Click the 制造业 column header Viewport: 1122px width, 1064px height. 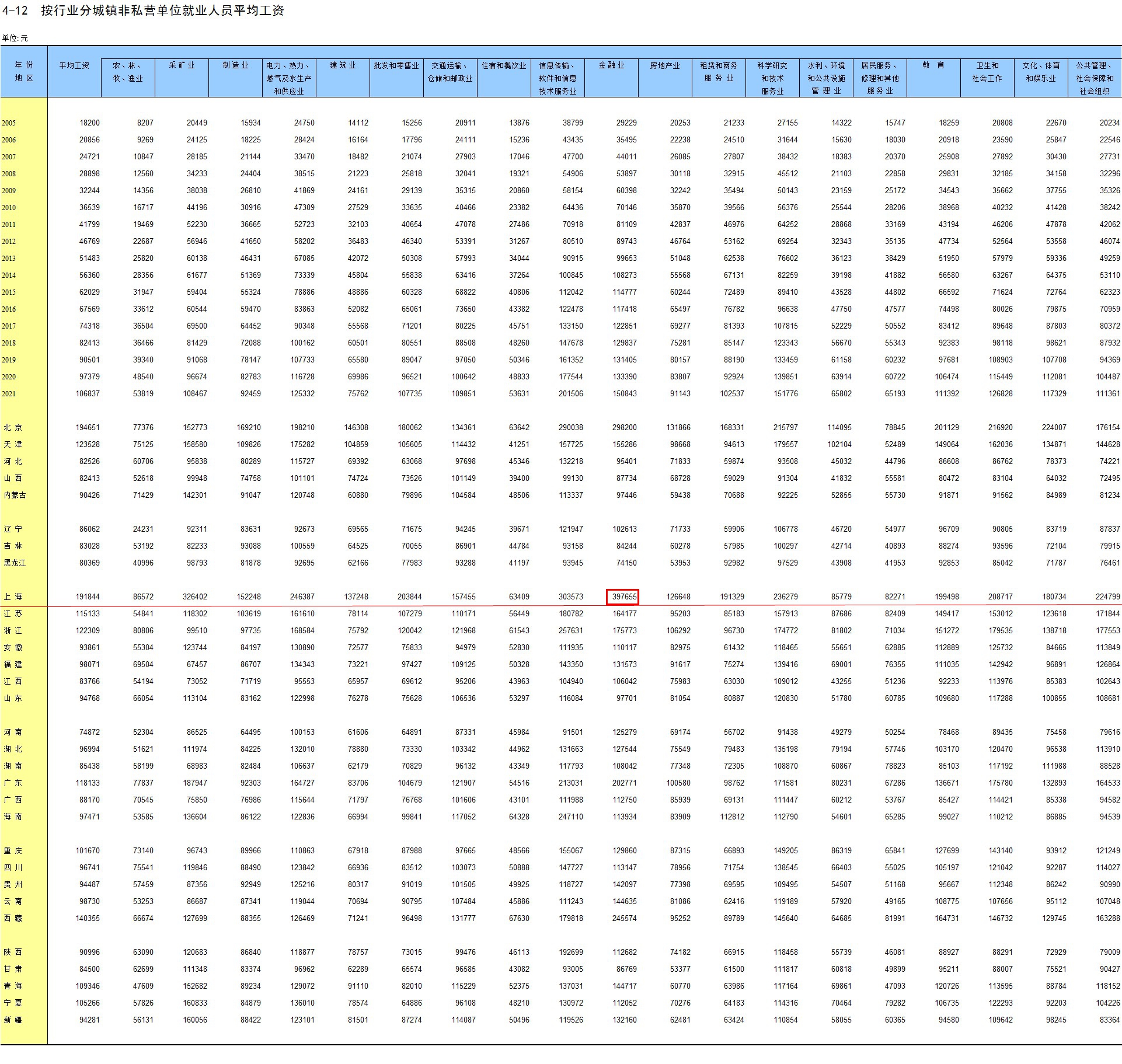235,65
